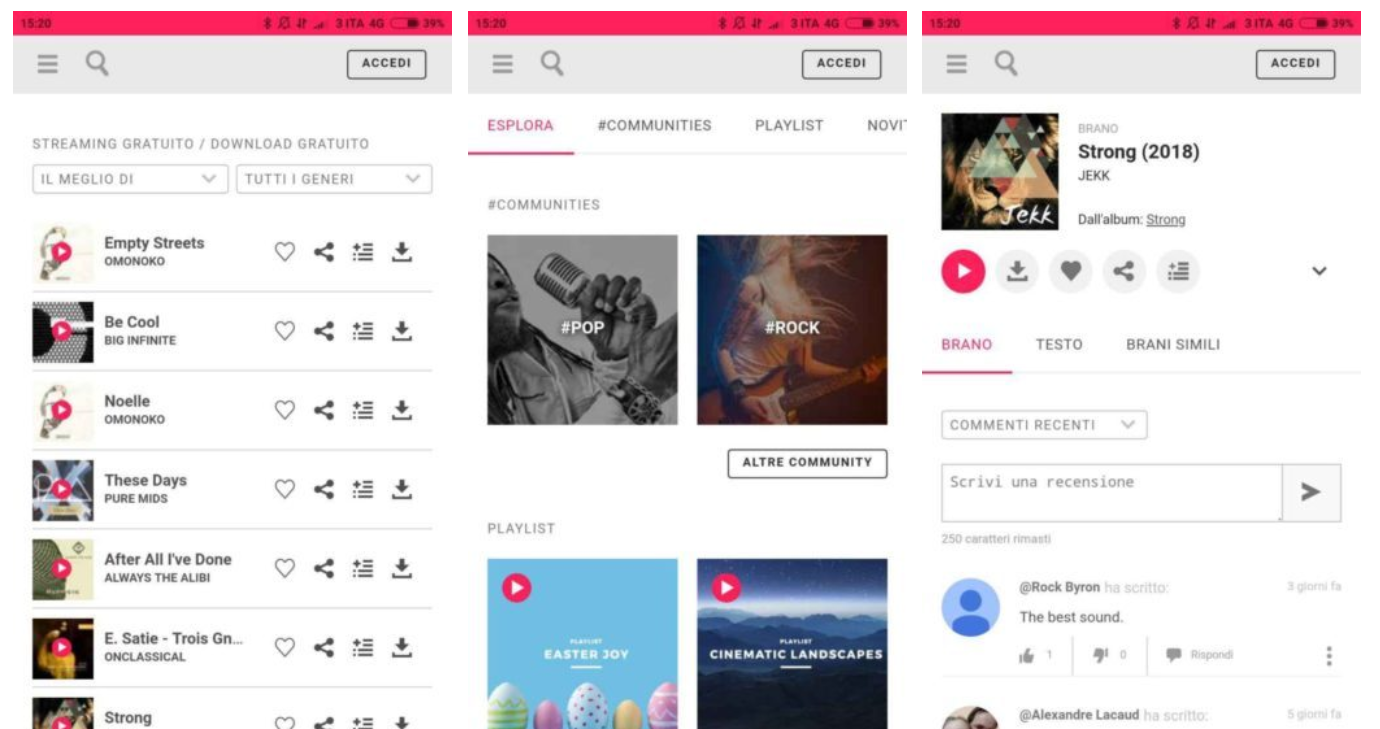Add Noelle to playlist queue
This screenshot has height=729, width=1380.
(363, 410)
